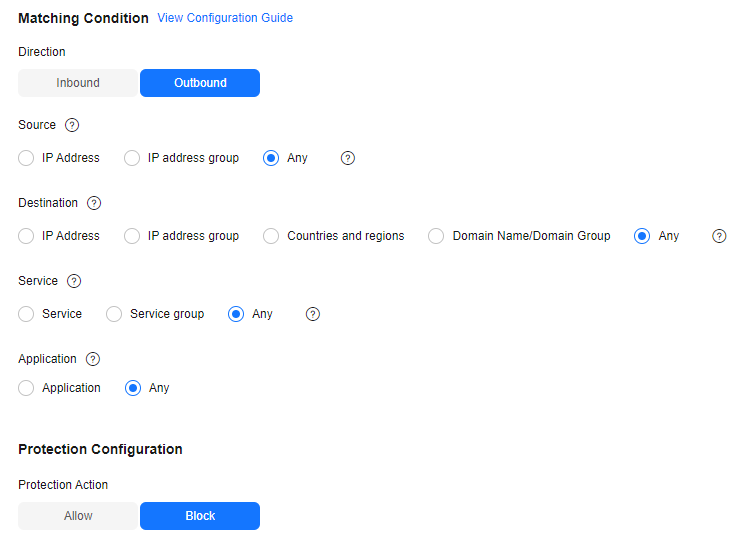The image size is (752, 541).
Task: Select IP Address radio under Destination
Action: [x=27, y=236]
